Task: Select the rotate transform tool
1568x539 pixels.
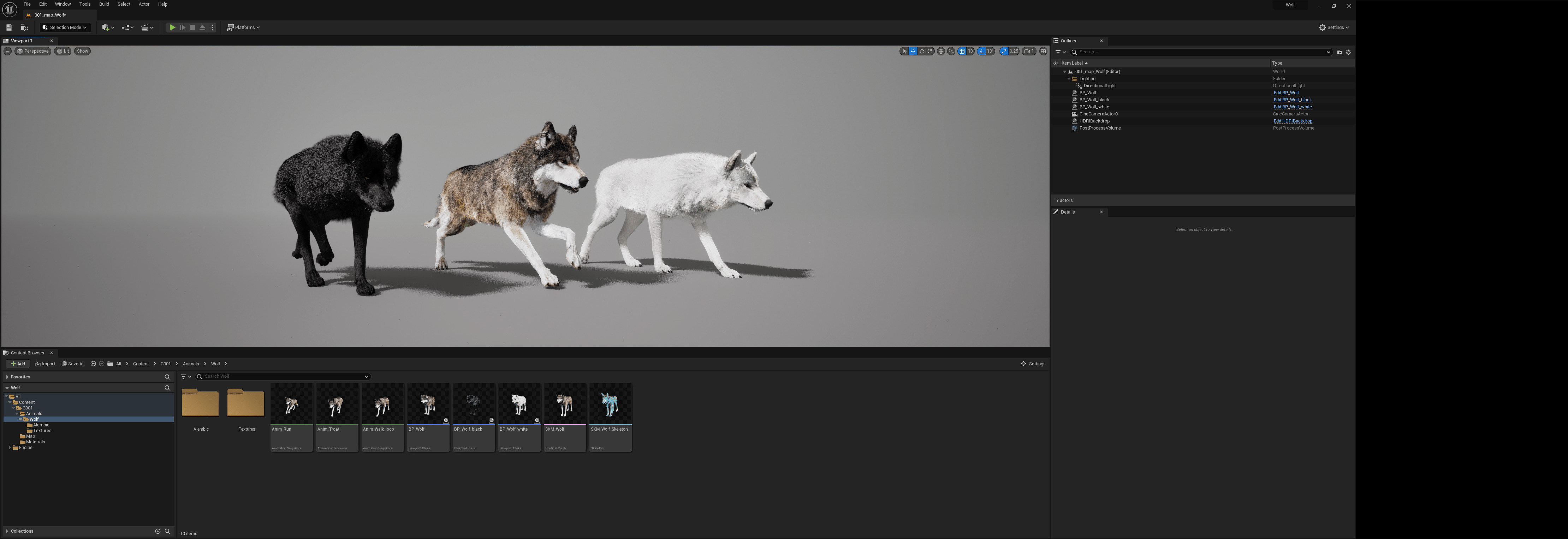Action: 922,51
